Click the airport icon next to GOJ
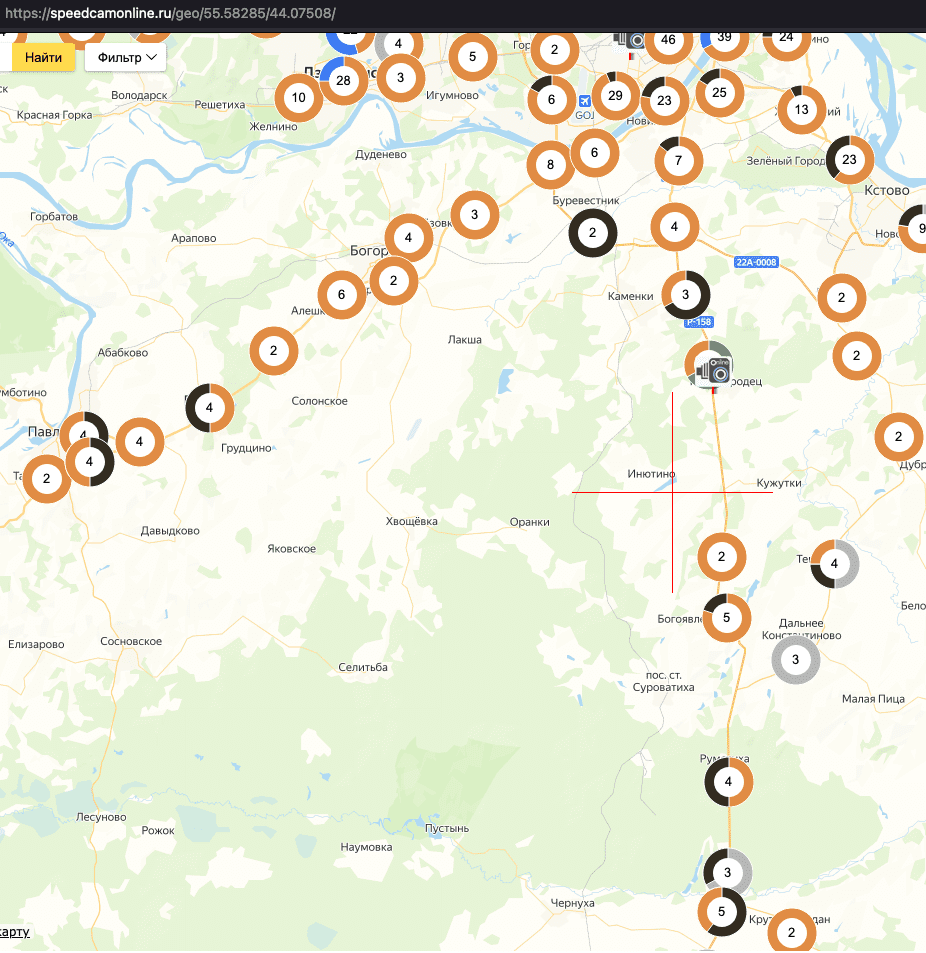Viewport: 926px width, 953px height. point(584,101)
